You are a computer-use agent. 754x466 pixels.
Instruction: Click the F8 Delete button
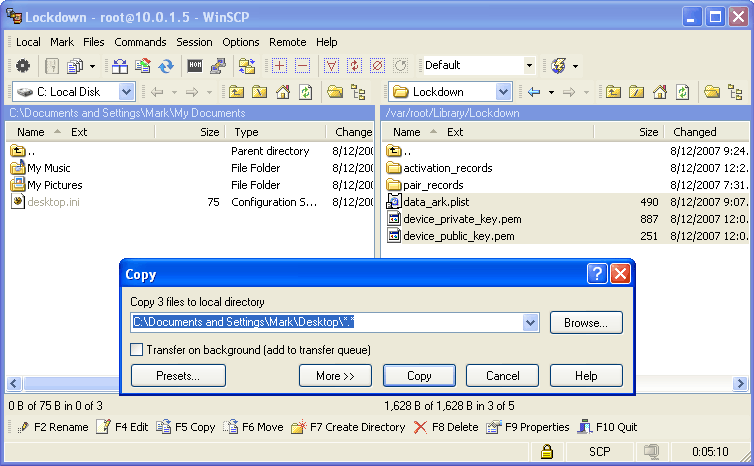point(446,427)
